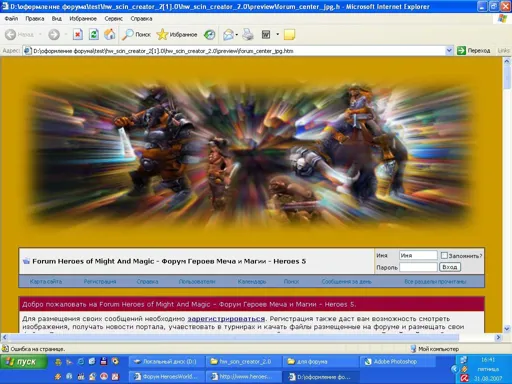512x384 pixels.
Task: Expand the Mail button dropdown arrow
Action: pos(237,34)
